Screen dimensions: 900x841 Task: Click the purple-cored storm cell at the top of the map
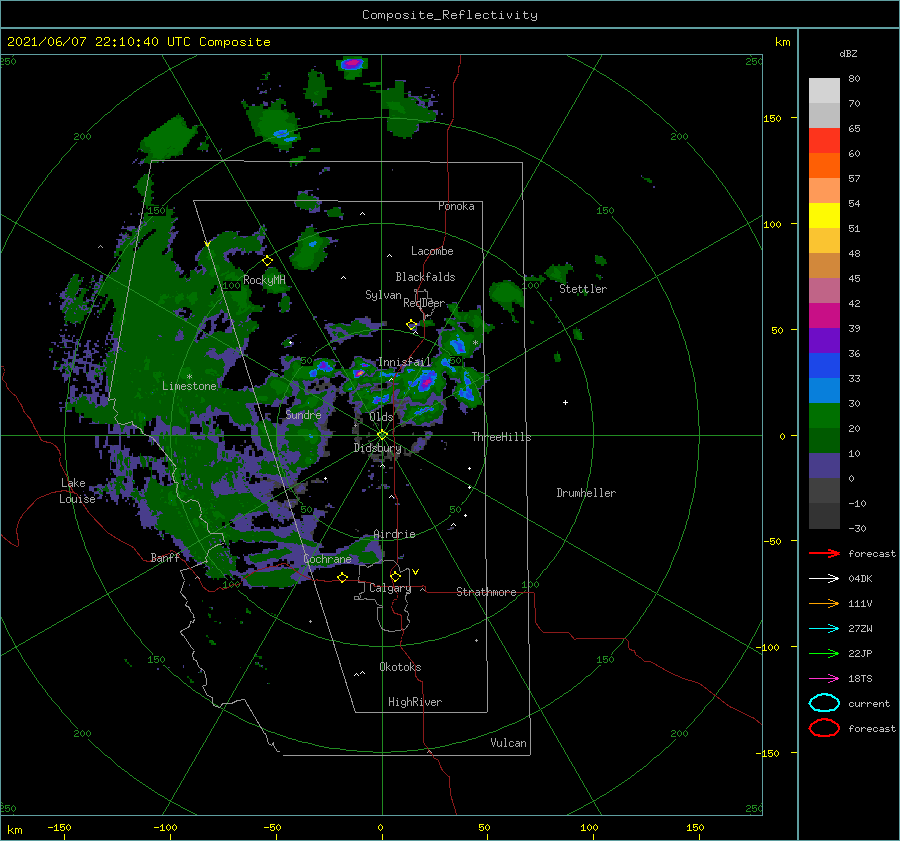pos(352,63)
